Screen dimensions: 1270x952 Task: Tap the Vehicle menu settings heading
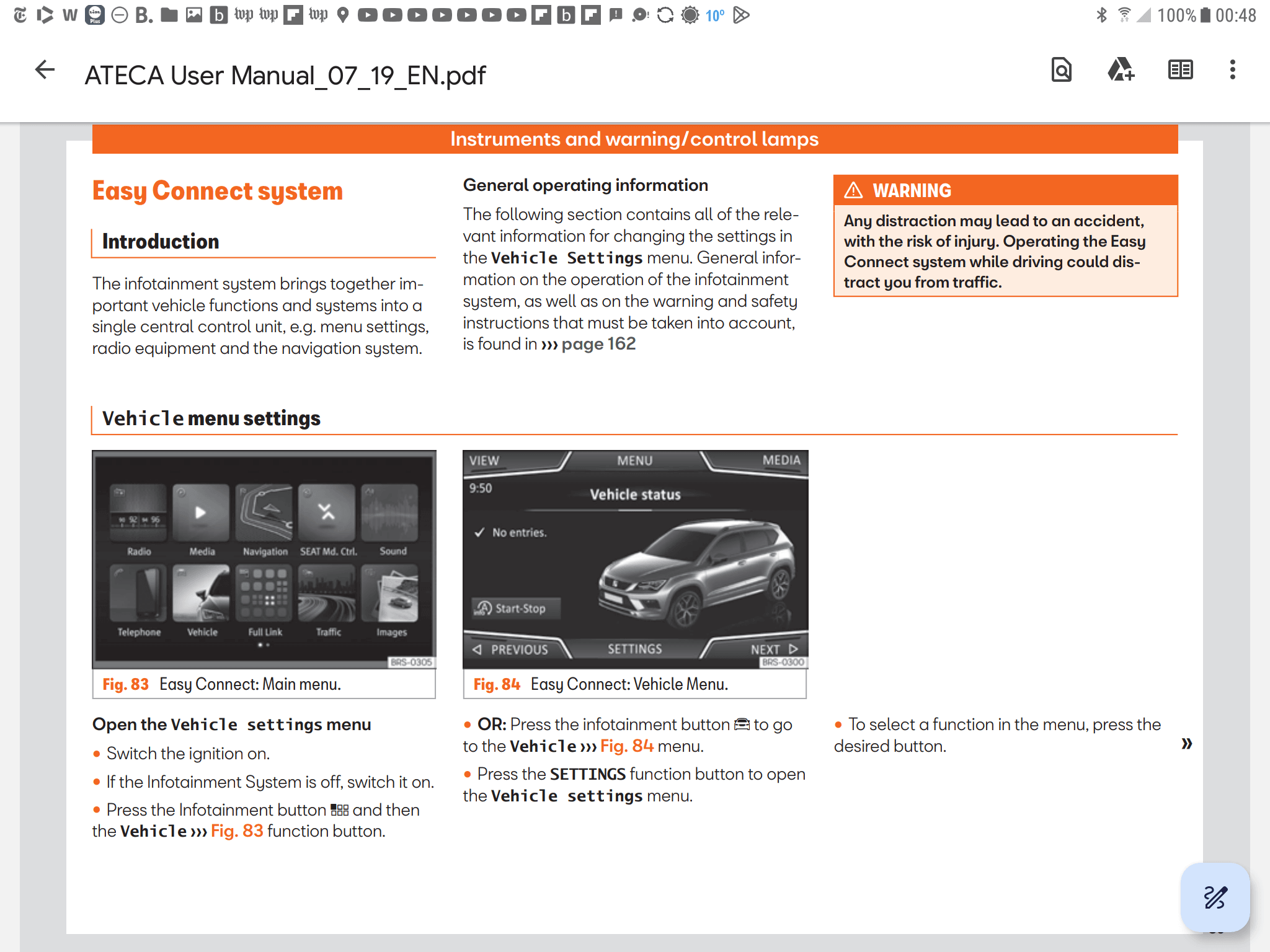click(211, 419)
